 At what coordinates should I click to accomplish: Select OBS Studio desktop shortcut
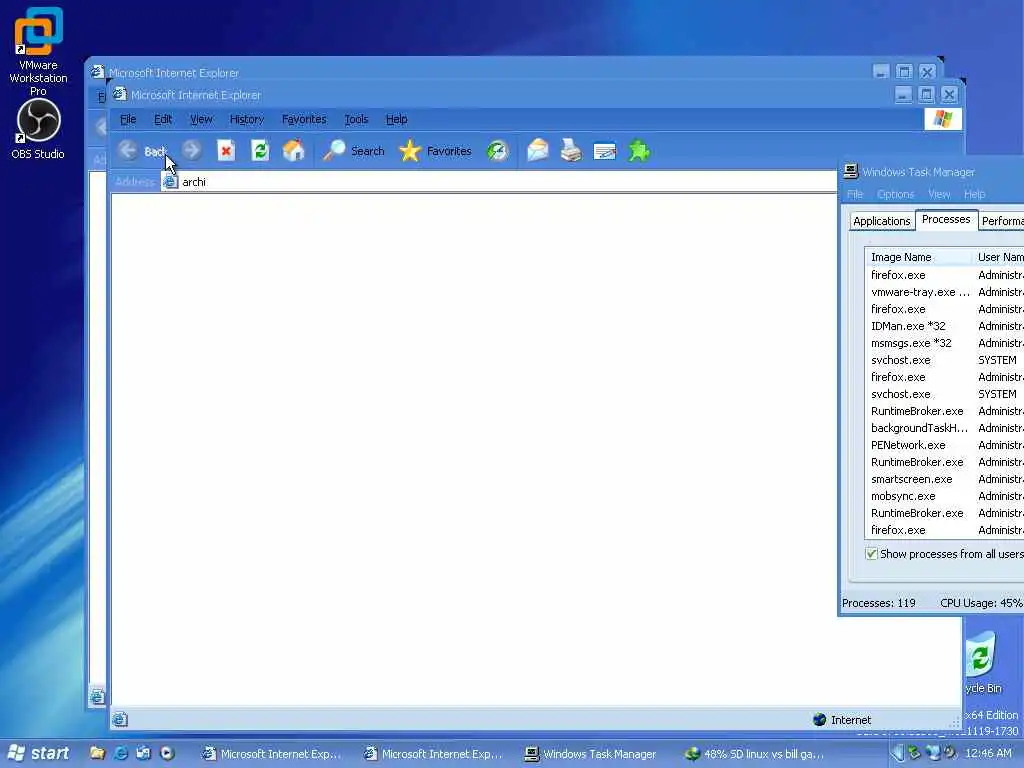pos(38,129)
